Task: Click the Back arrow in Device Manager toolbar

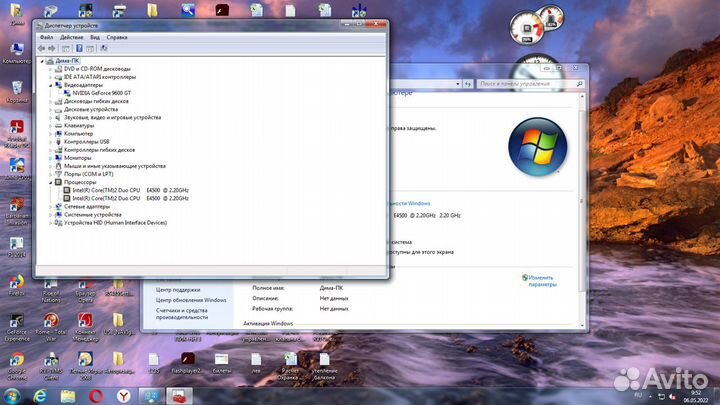Action: point(42,47)
